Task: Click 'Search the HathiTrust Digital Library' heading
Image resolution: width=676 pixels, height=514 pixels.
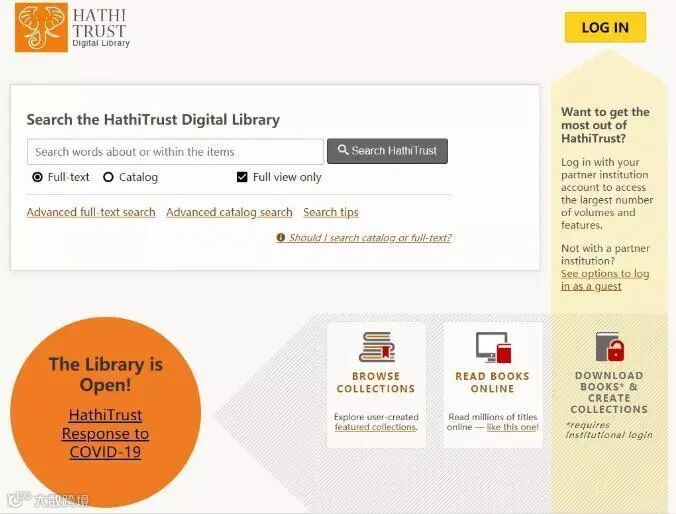Action: point(153,119)
